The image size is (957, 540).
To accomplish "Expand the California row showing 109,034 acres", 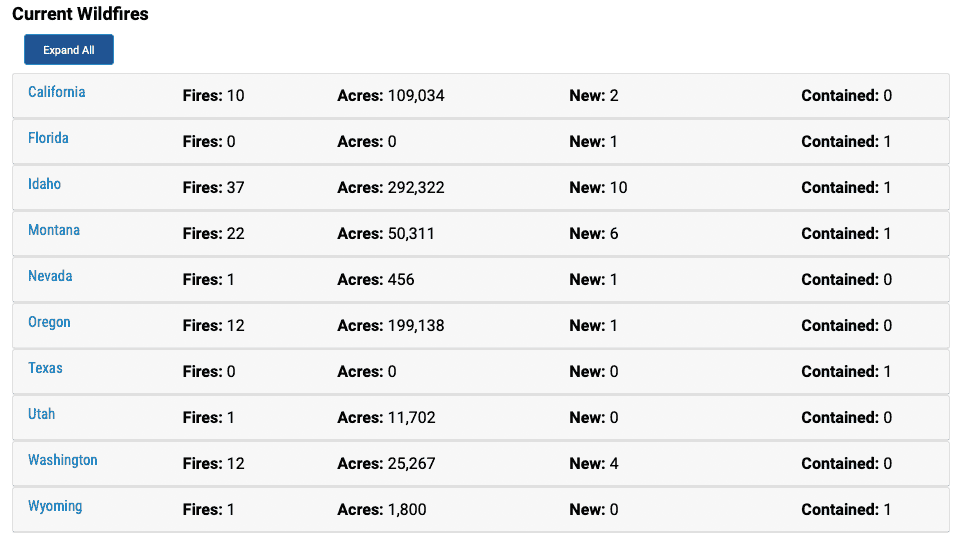I will pyautogui.click(x=481, y=96).
